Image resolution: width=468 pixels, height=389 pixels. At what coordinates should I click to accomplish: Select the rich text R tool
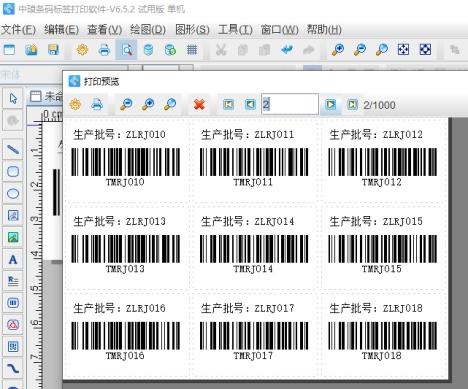click(13, 281)
